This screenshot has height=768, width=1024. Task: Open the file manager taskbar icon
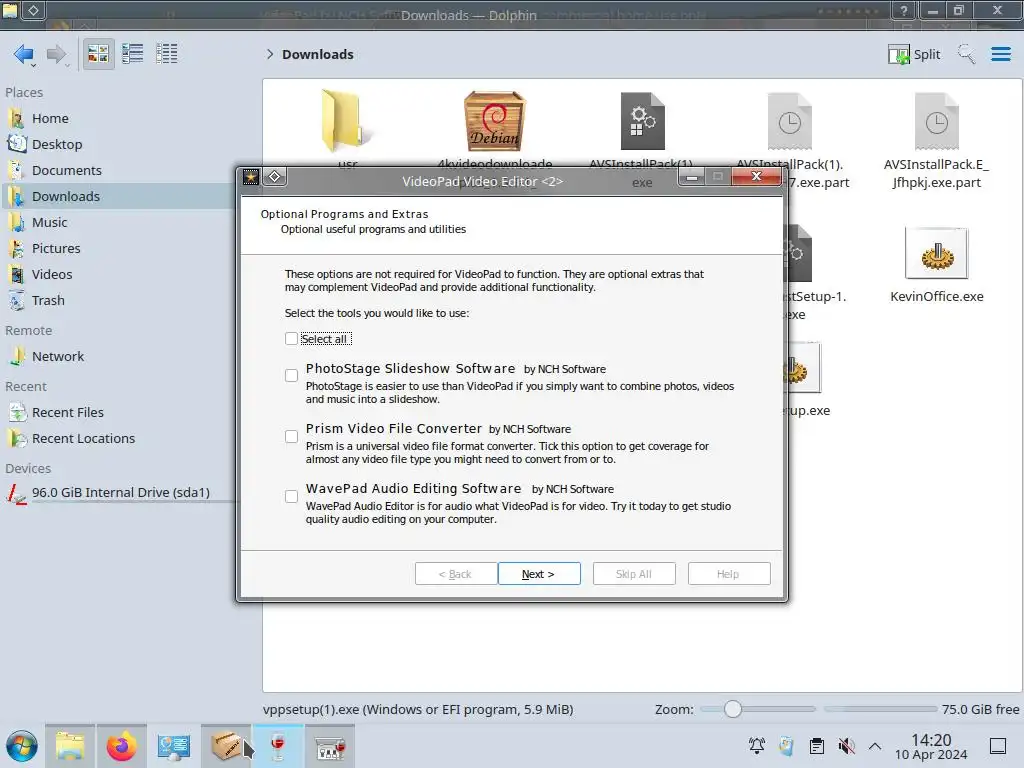coord(70,746)
